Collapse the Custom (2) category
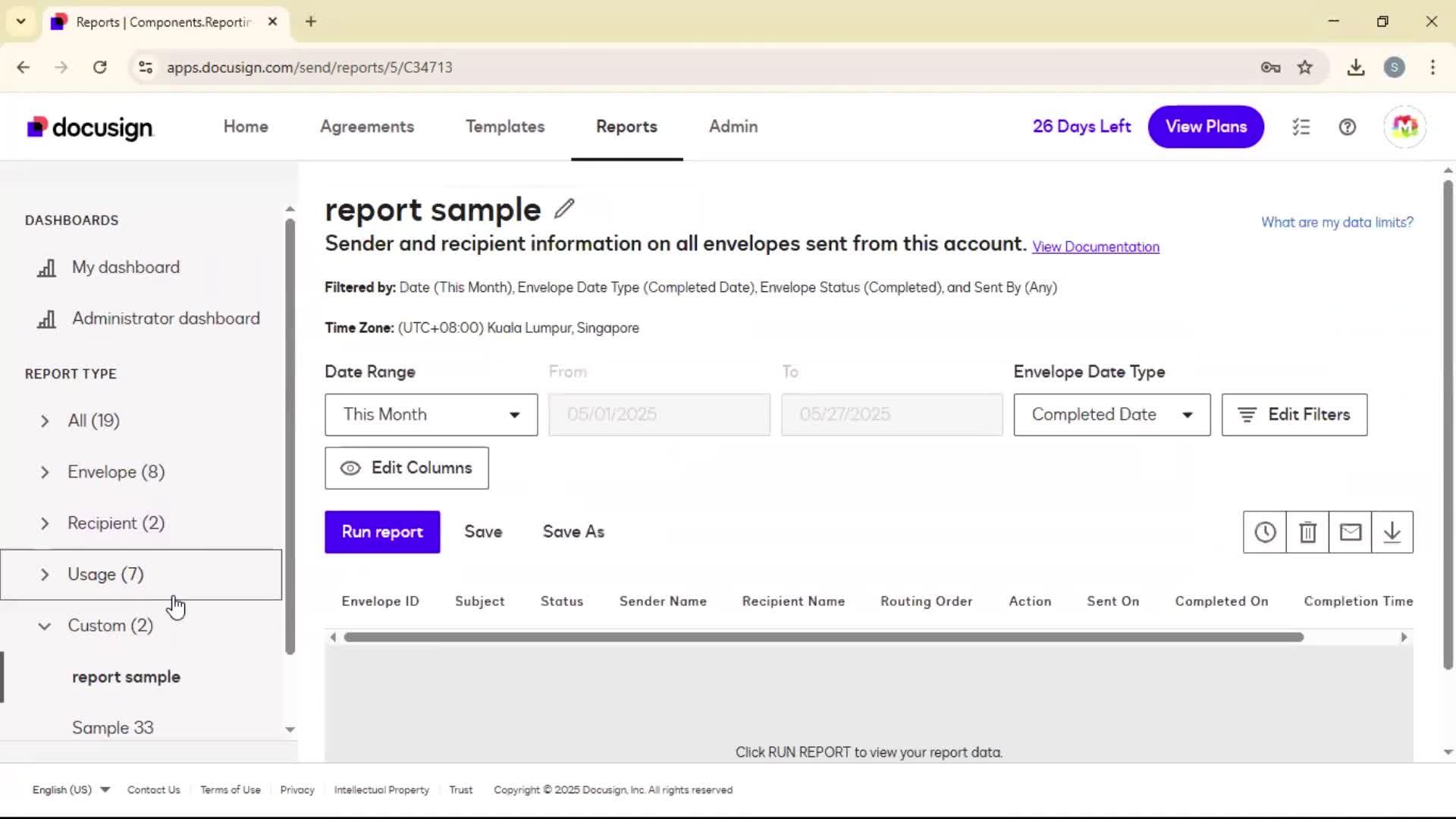Screen dimensions: 1456x819 45,626
